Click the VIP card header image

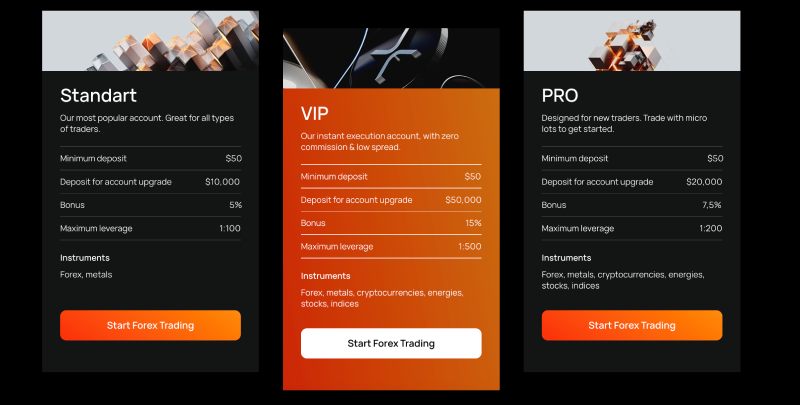(x=391, y=59)
